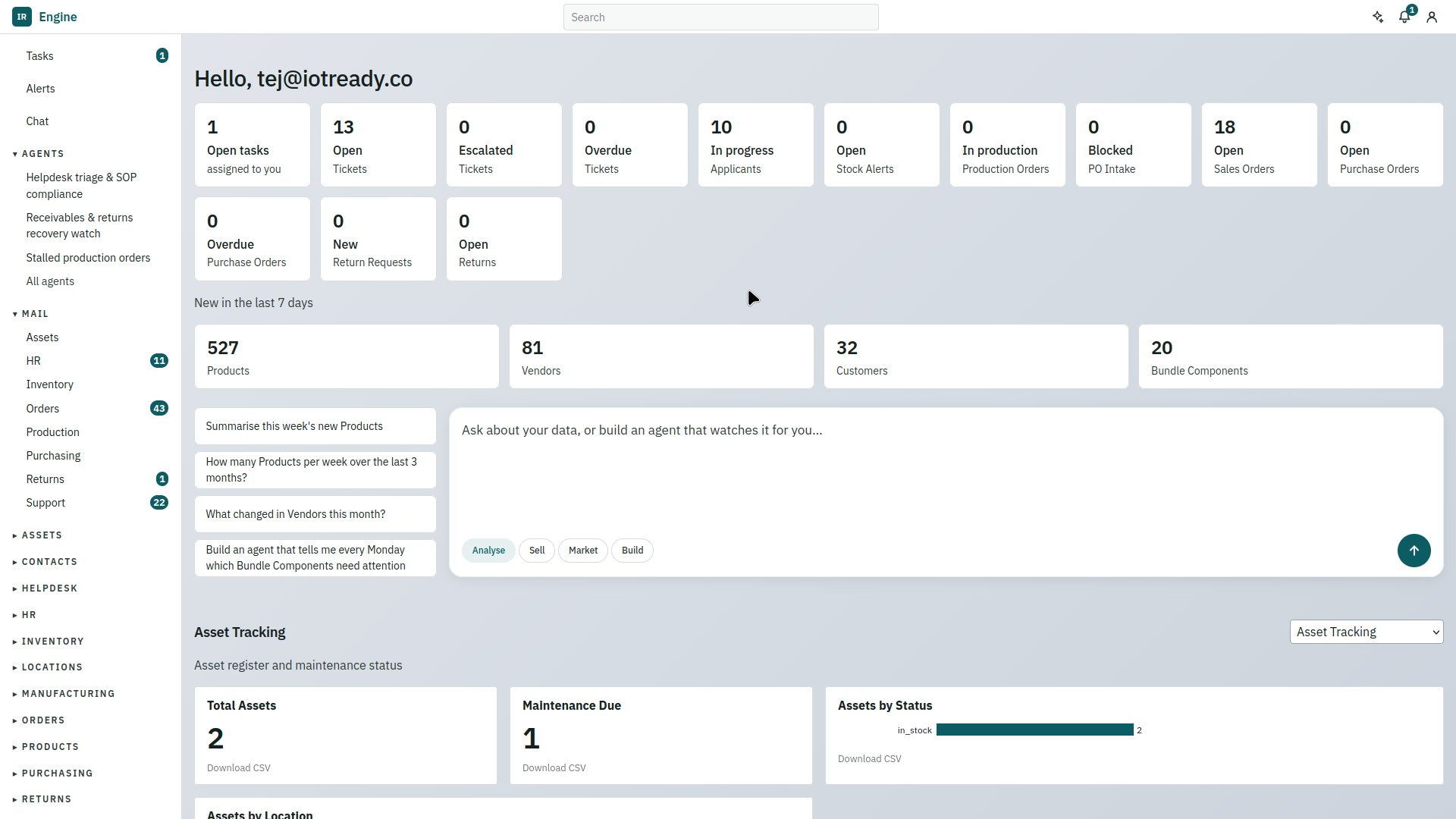Viewport: 1456px width, 819px height.
Task: Expand the RETURNS sidebar section
Action: [x=42, y=799]
